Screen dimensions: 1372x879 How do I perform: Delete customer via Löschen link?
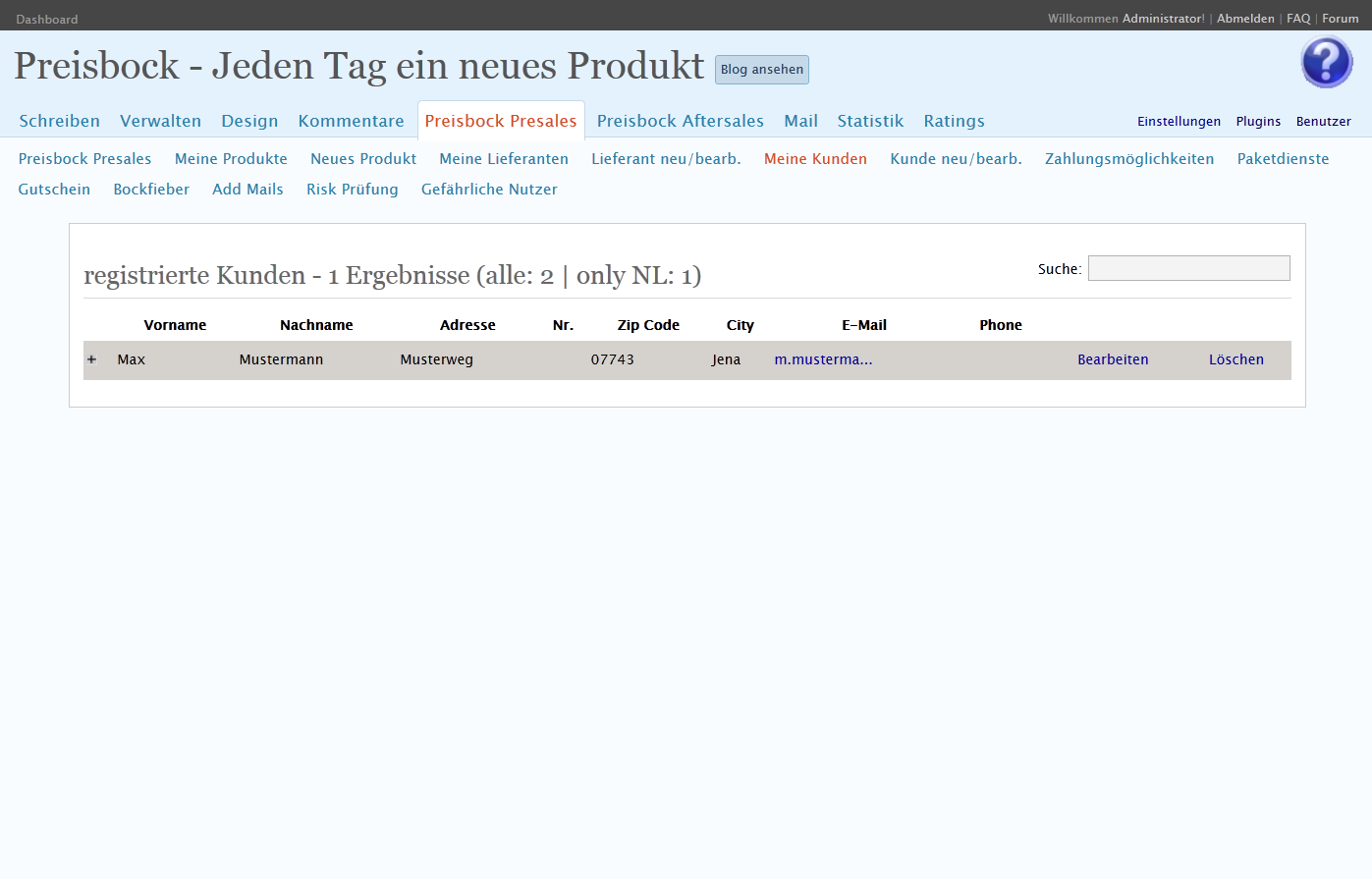pyautogui.click(x=1235, y=359)
